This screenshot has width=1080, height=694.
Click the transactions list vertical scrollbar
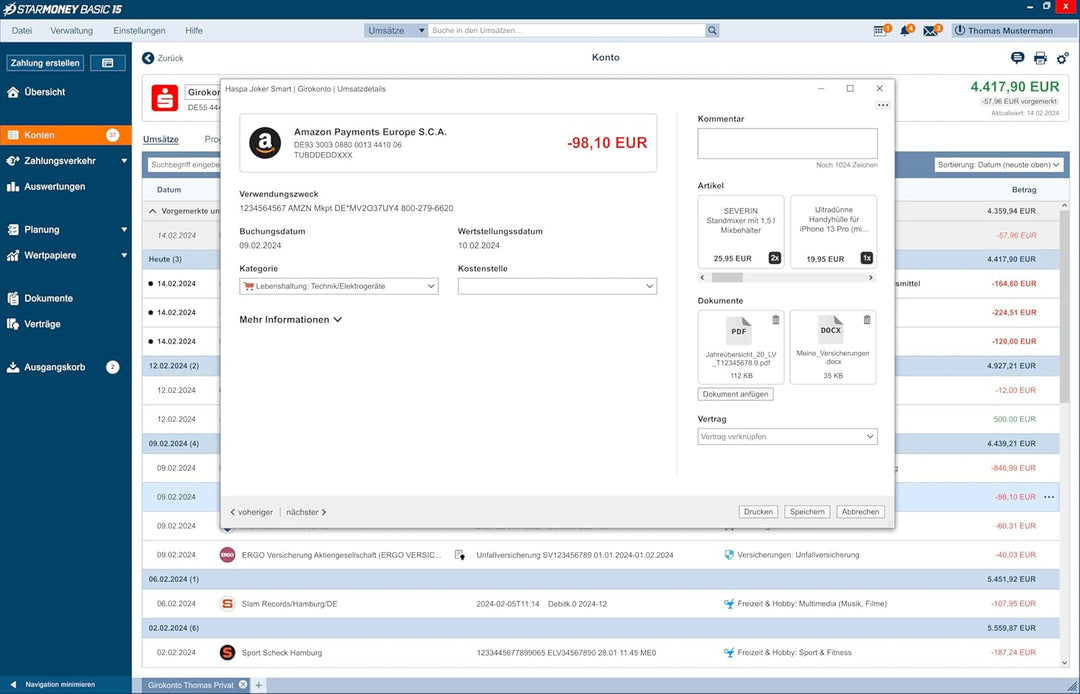point(1065,306)
